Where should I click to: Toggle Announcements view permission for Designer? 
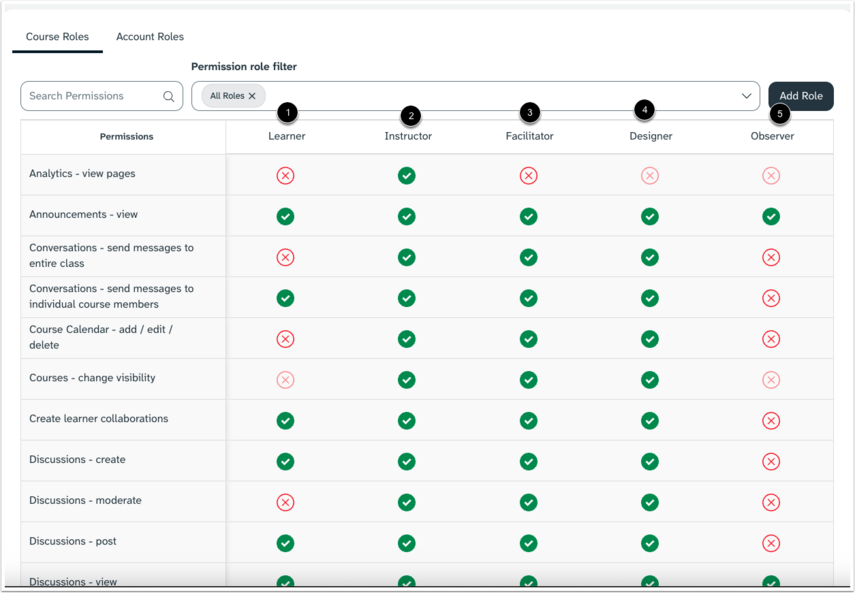(650, 215)
